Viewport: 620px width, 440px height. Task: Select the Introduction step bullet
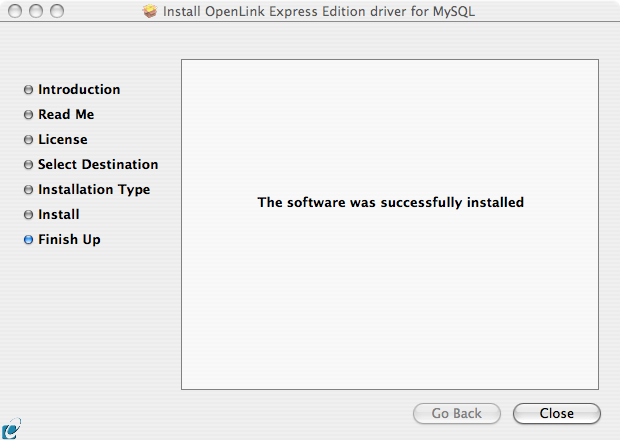point(28,90)
